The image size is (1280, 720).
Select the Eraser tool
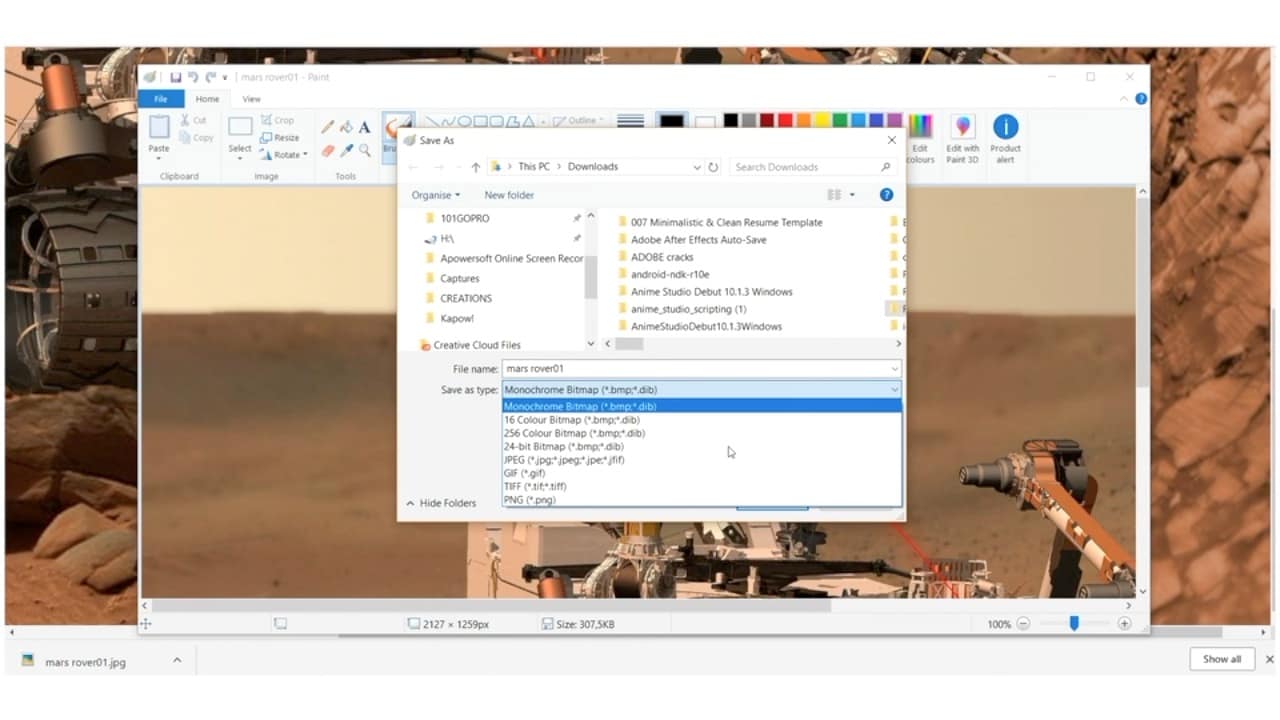pos(327,150)
